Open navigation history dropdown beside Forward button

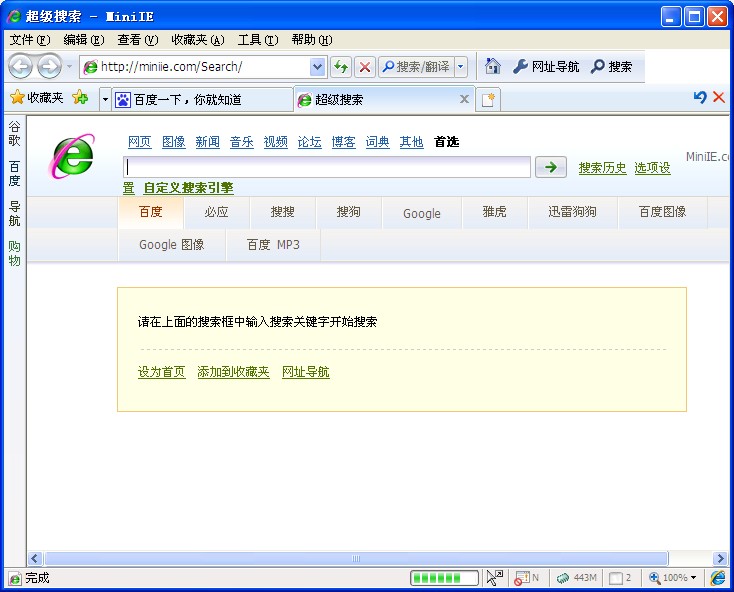pyautogui.click(x=69, y=66)
